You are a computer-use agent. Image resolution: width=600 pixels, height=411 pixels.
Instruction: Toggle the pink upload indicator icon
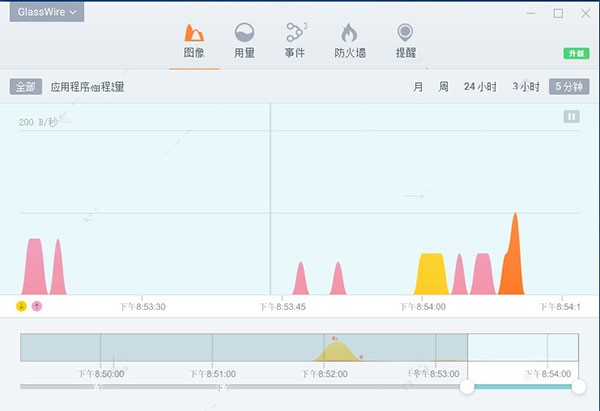[37, 306]
